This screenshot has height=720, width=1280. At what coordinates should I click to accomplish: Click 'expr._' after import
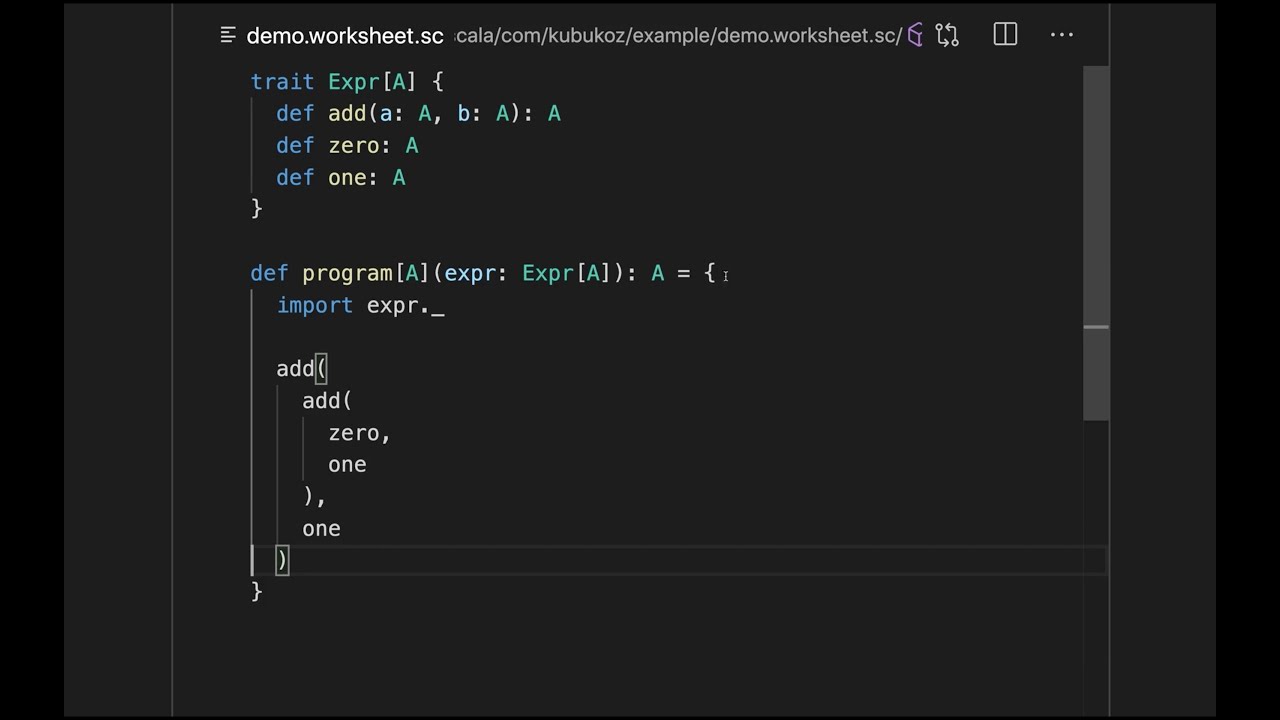pyautogui.click(x=405, y=306)
